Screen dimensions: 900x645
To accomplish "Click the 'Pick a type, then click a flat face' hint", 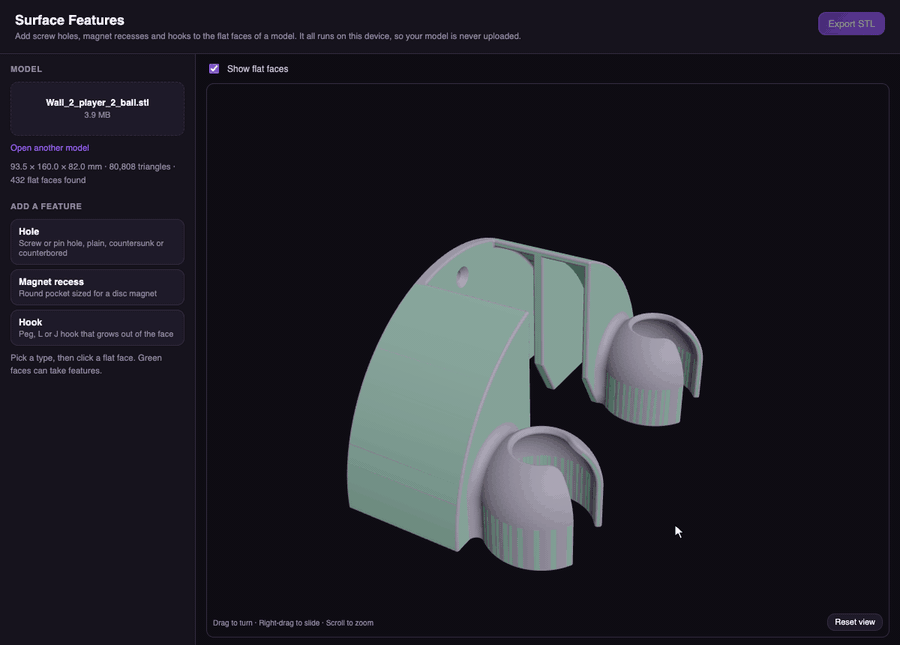I will (x=86, y=364).
